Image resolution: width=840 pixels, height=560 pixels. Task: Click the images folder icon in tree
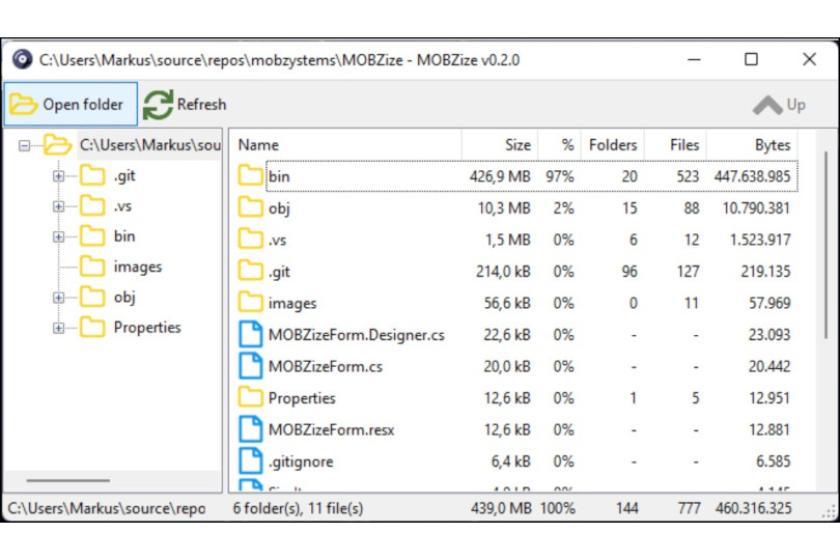92,266
